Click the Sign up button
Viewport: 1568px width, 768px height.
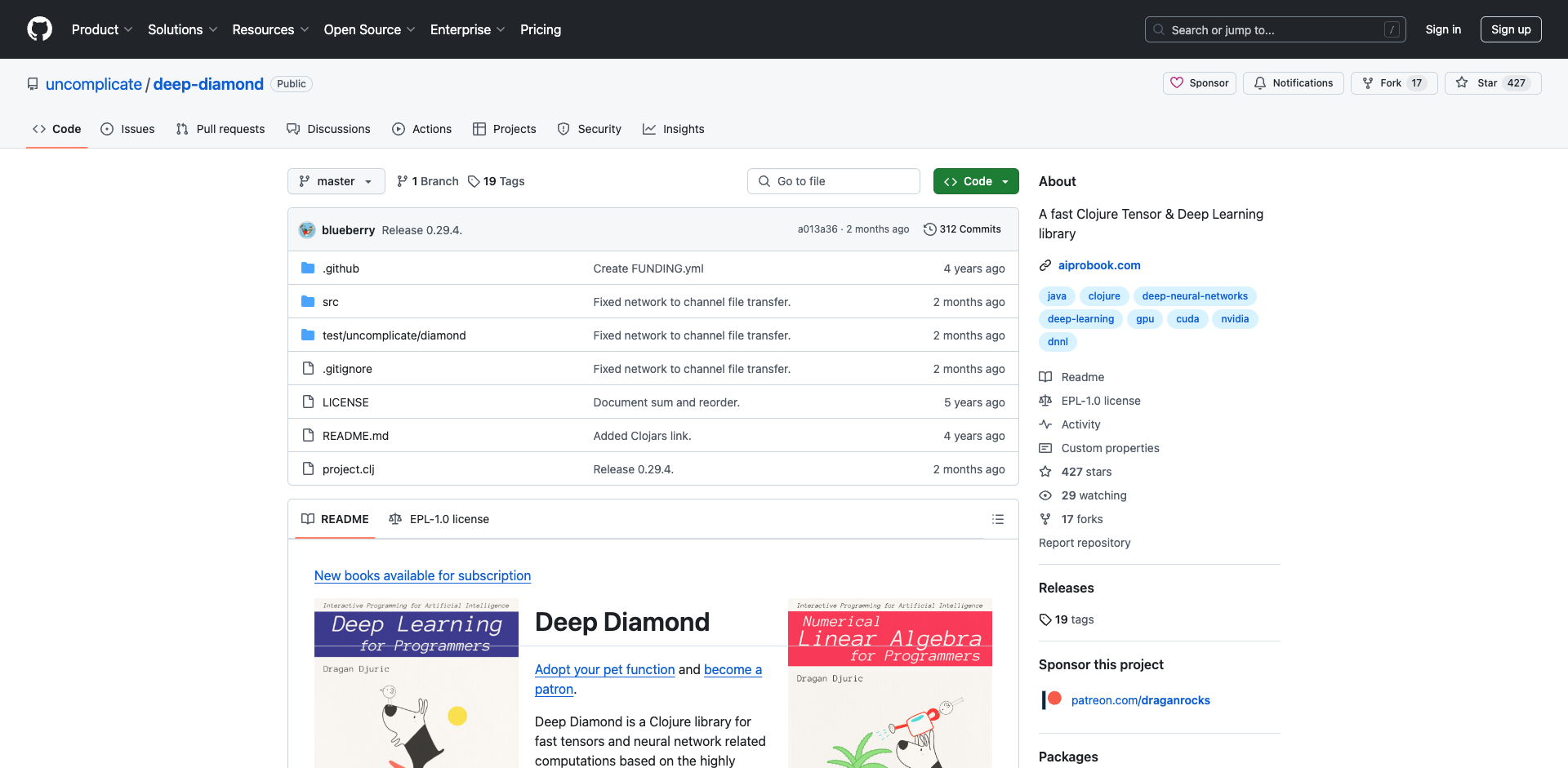(x=1510, y=29)
